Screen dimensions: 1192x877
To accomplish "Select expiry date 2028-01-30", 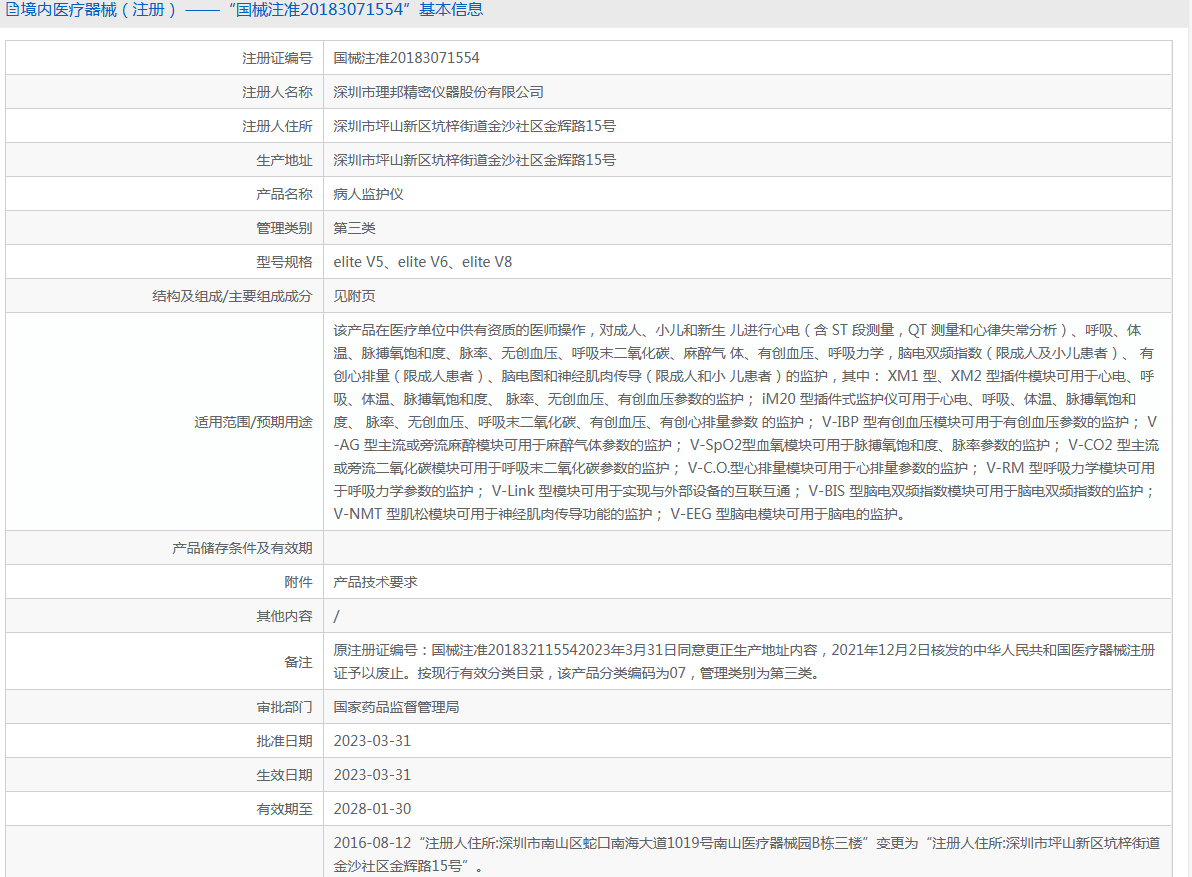I will point(372,809).
